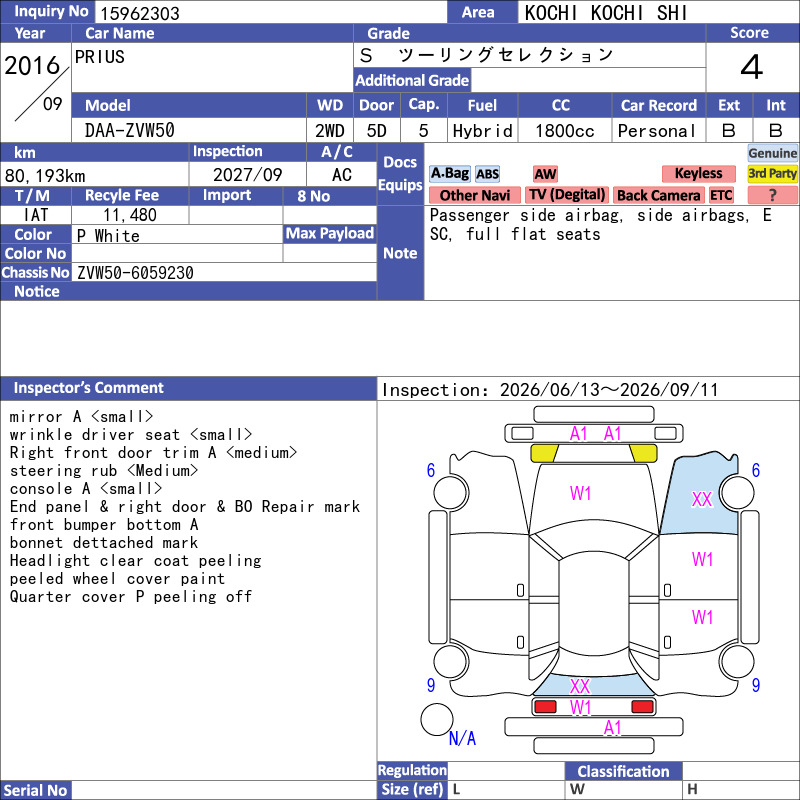Viewport: 800px width, 800px height.
Task: Click the area value KOCHI KOCHI SHI
Action: (x=606, y=13)
